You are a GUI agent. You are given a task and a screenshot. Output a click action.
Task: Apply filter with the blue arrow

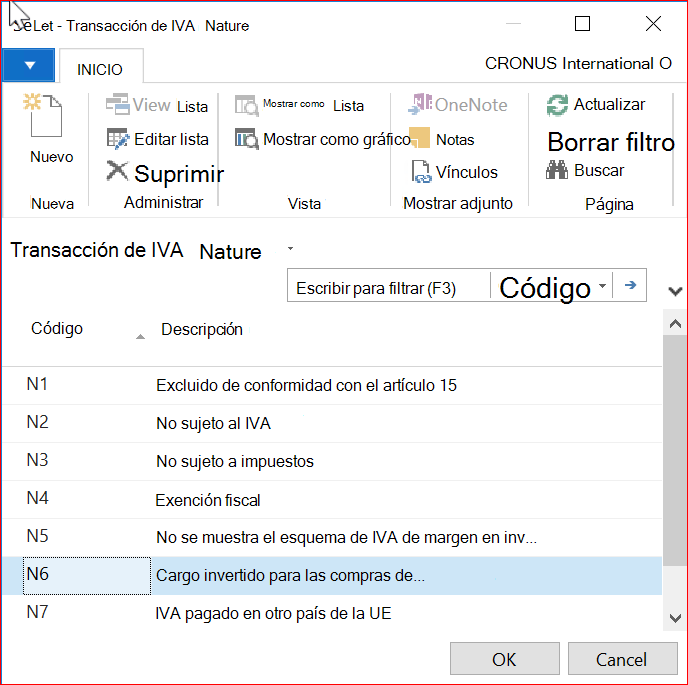point(630,285)
